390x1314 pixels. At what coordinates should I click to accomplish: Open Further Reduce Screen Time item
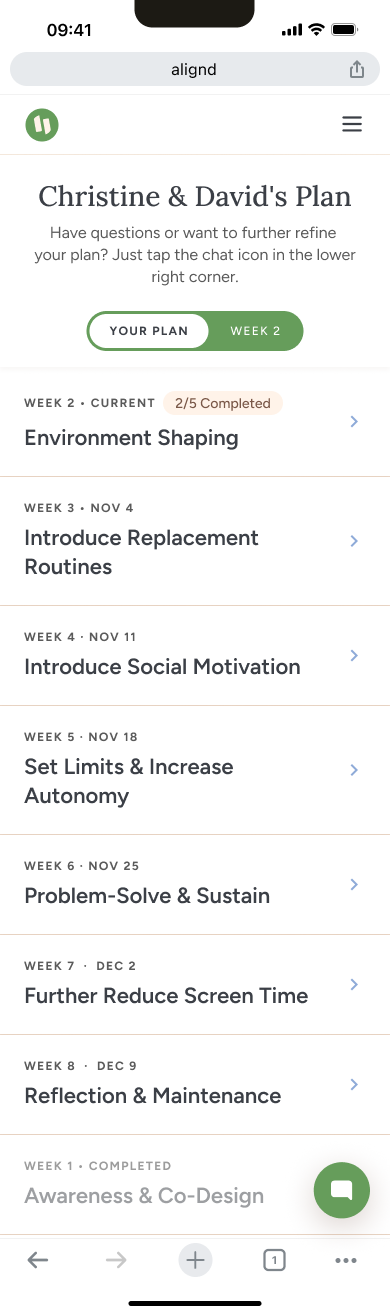click(x=195, y=984)
